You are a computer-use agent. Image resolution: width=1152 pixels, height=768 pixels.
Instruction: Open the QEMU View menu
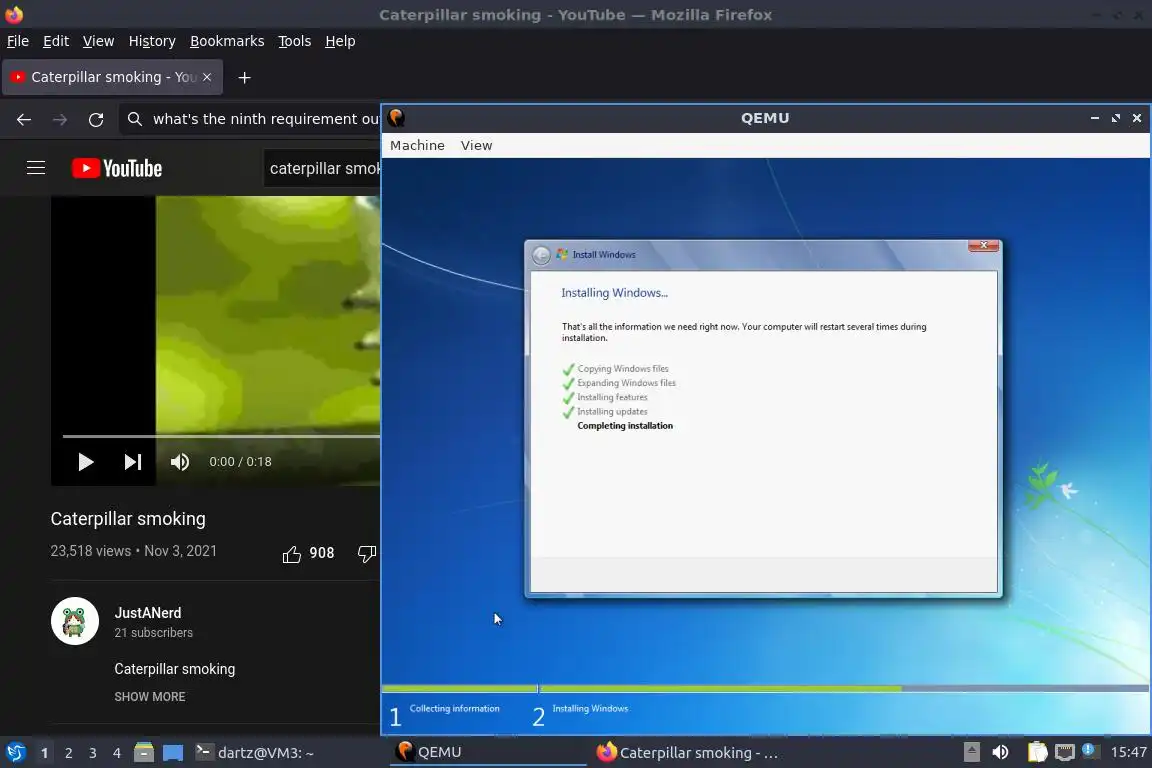476,146
